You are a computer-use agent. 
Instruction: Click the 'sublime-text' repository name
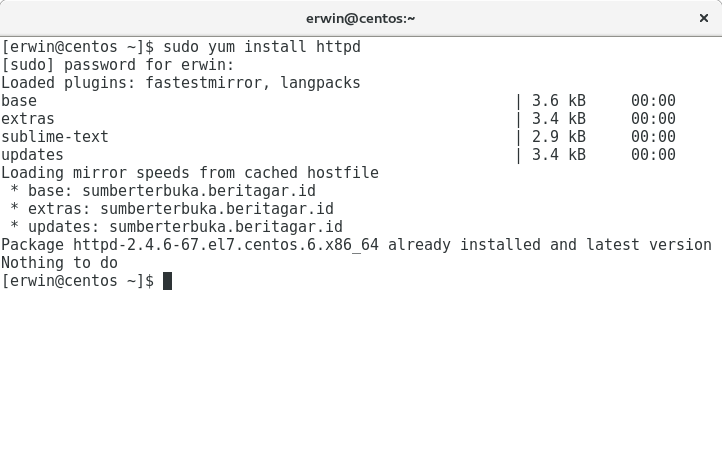(55, 137)
